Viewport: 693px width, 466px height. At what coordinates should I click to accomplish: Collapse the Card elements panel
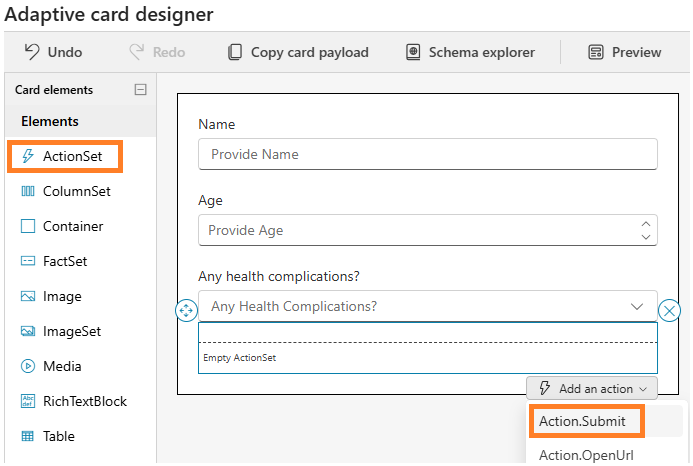pyautogui.click(x=140, y=89)
